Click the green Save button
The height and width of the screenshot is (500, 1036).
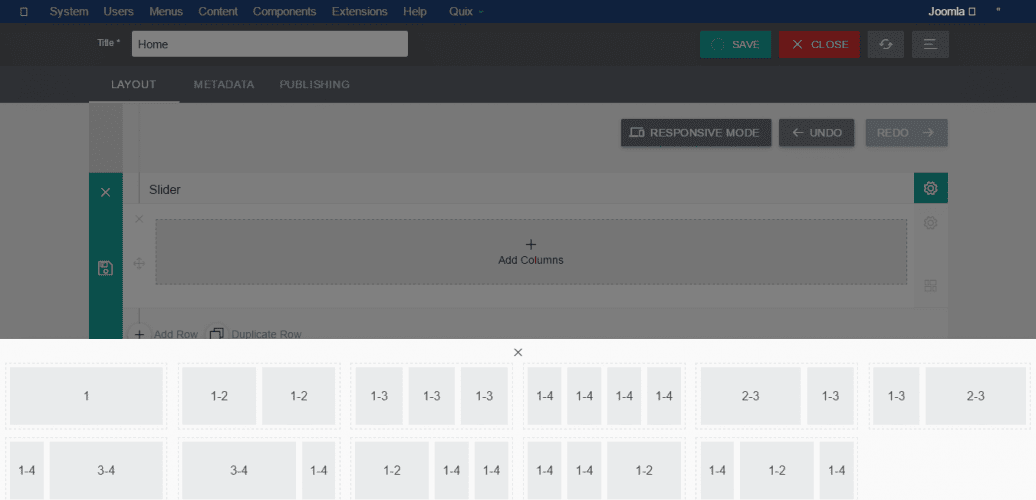click(x=735, y=44)
